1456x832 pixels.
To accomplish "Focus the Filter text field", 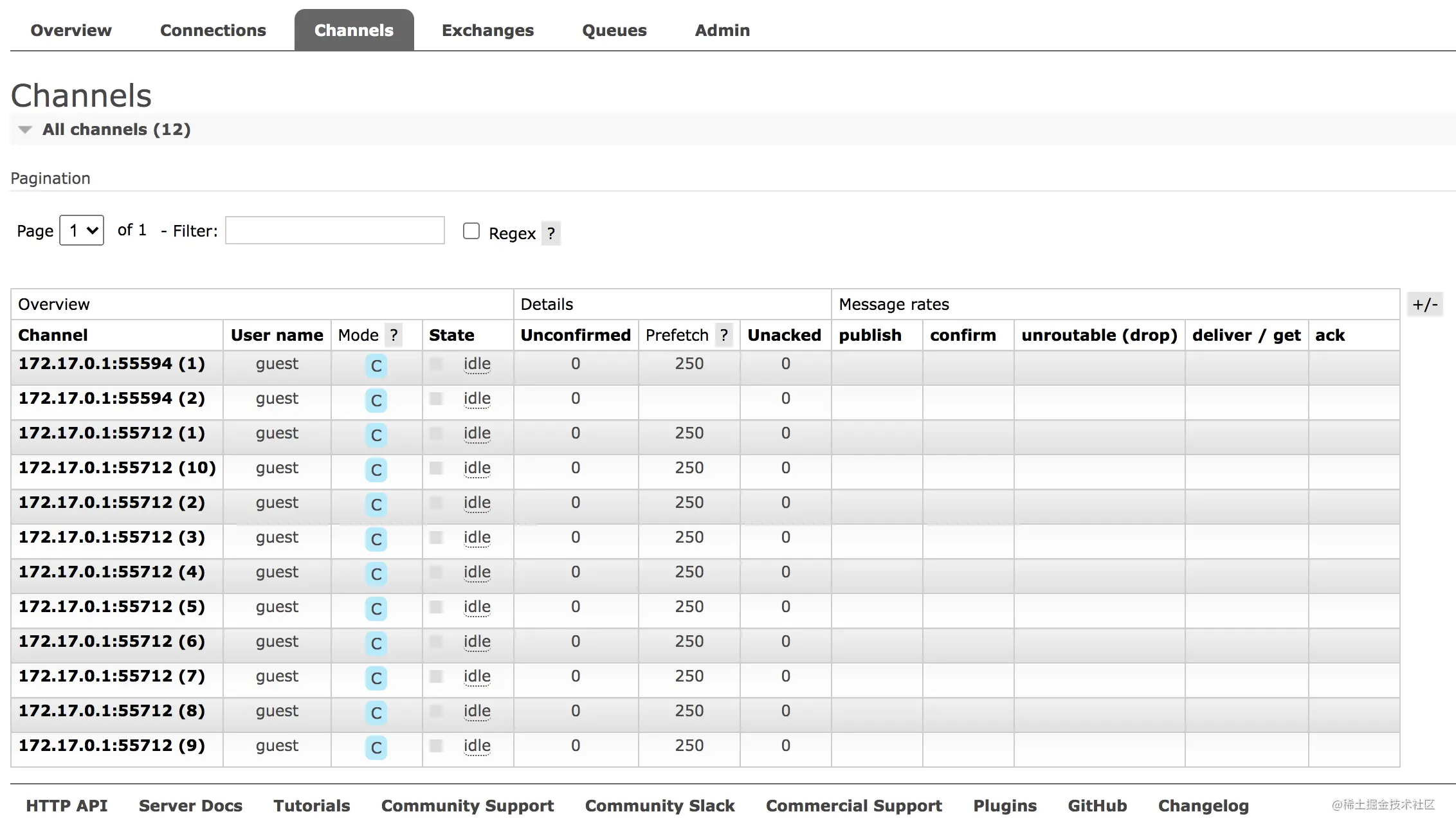I will [334, 230].
